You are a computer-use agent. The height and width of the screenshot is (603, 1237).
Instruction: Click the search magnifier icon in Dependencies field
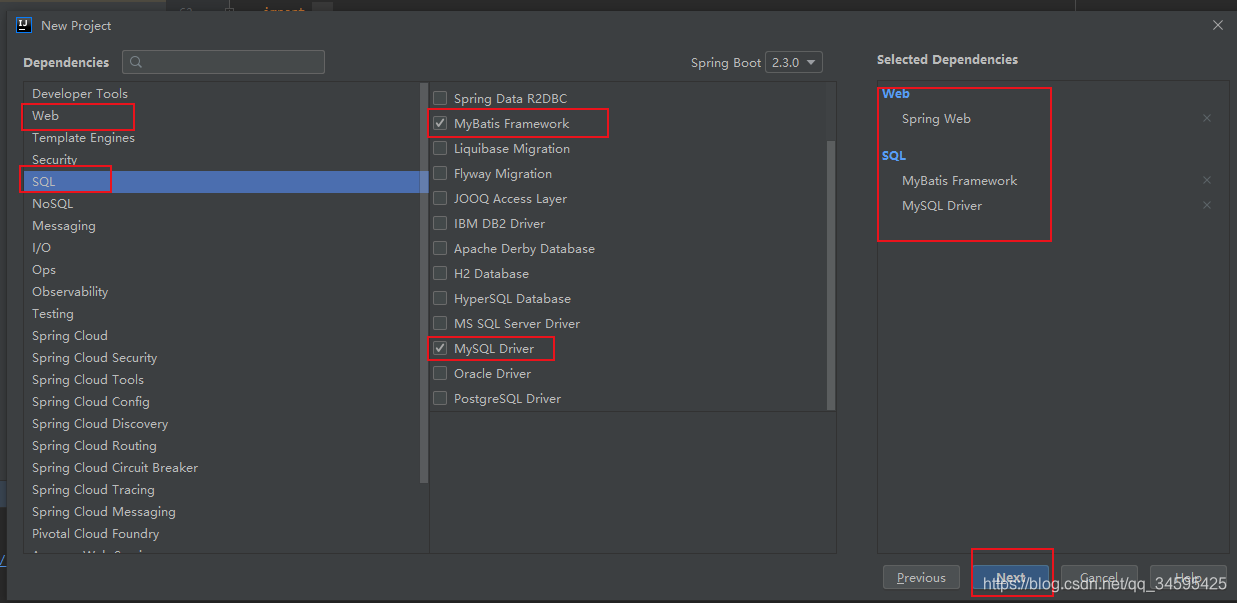pos(136,62)
